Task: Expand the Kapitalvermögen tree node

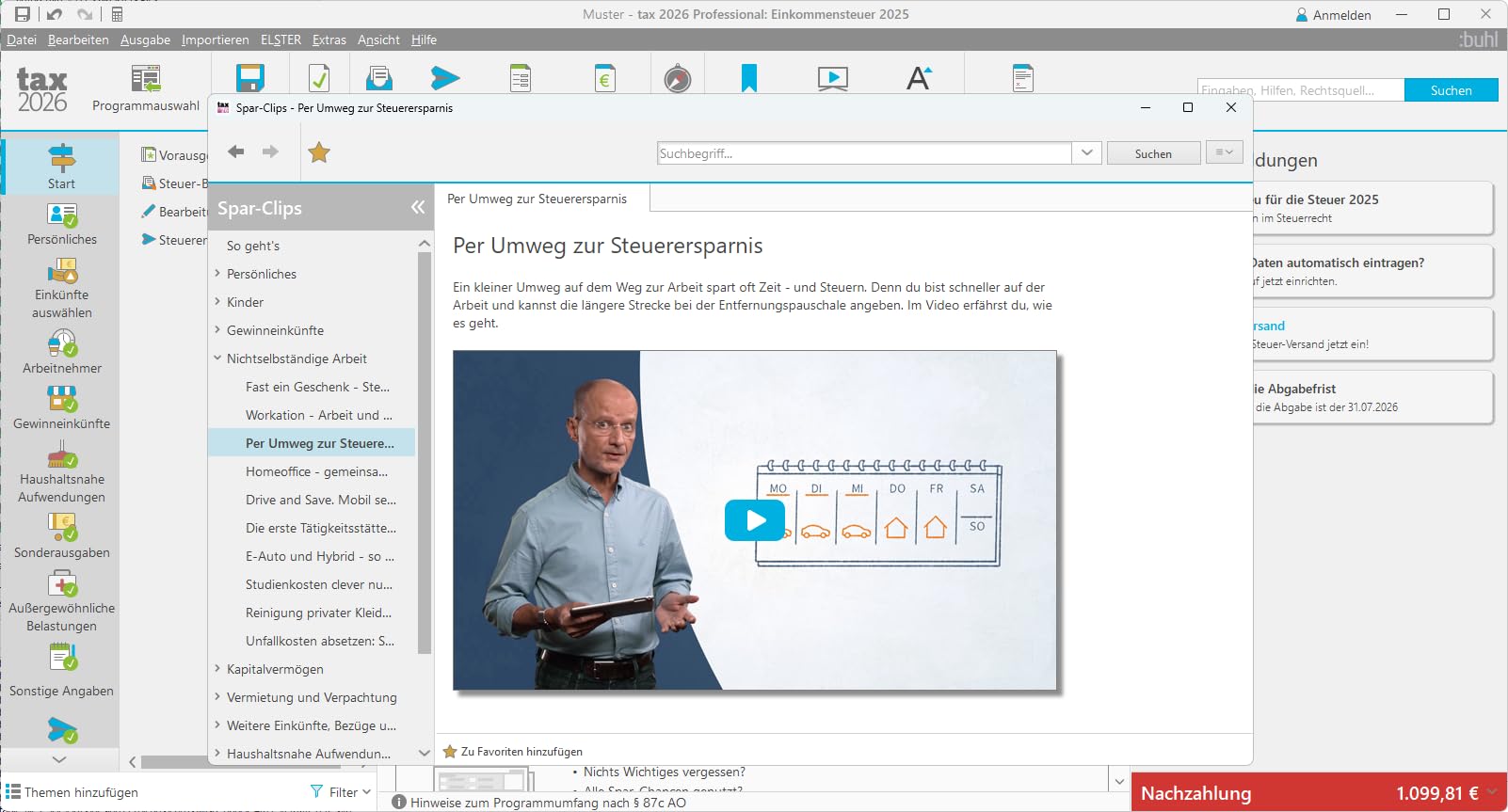Action: click(217, 669)
